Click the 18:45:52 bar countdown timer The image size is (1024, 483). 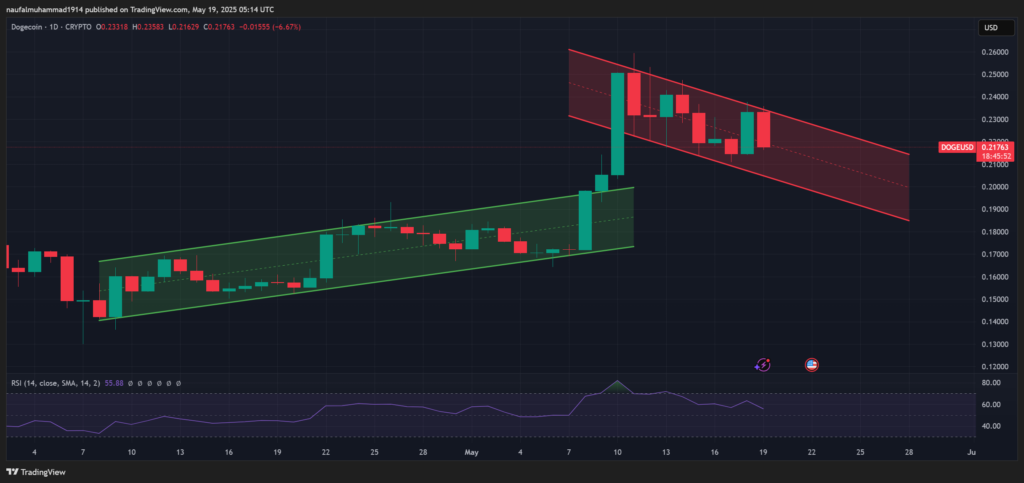995,157
